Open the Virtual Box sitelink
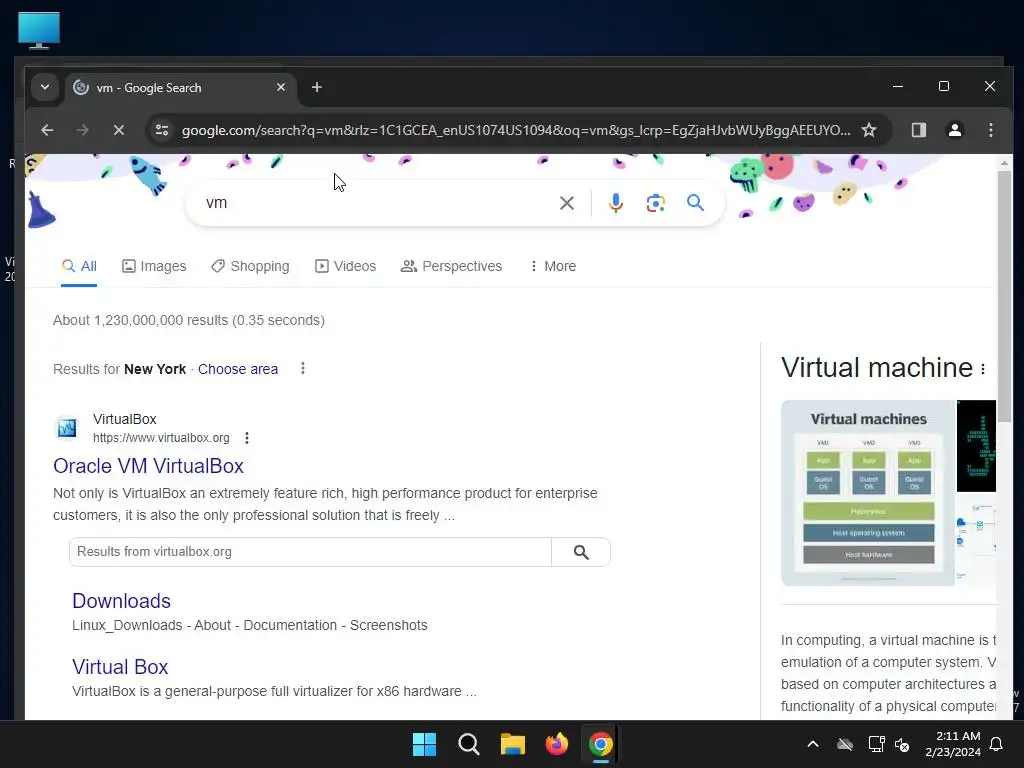1024x768 pixels. [x=120, y=667]
